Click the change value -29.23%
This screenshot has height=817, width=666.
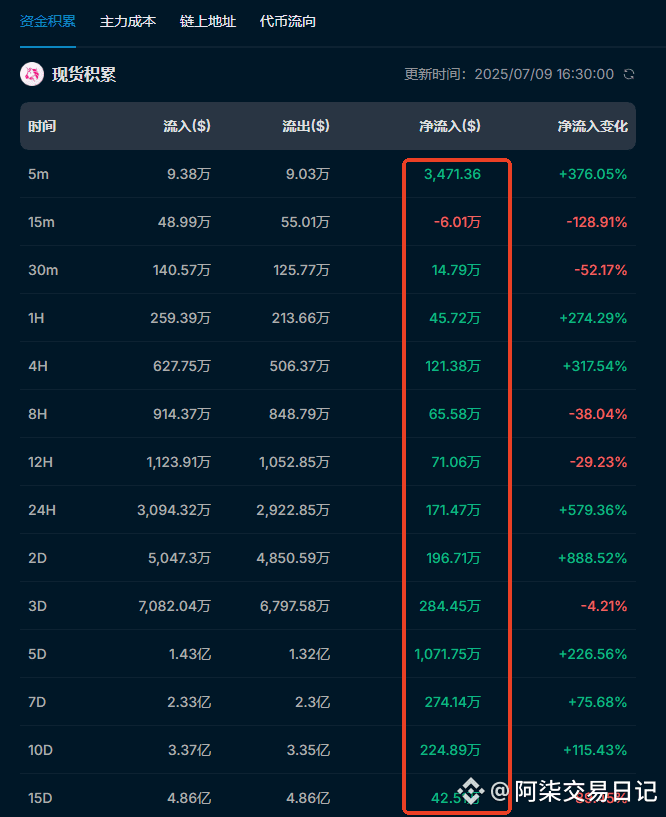pos(598,462)
